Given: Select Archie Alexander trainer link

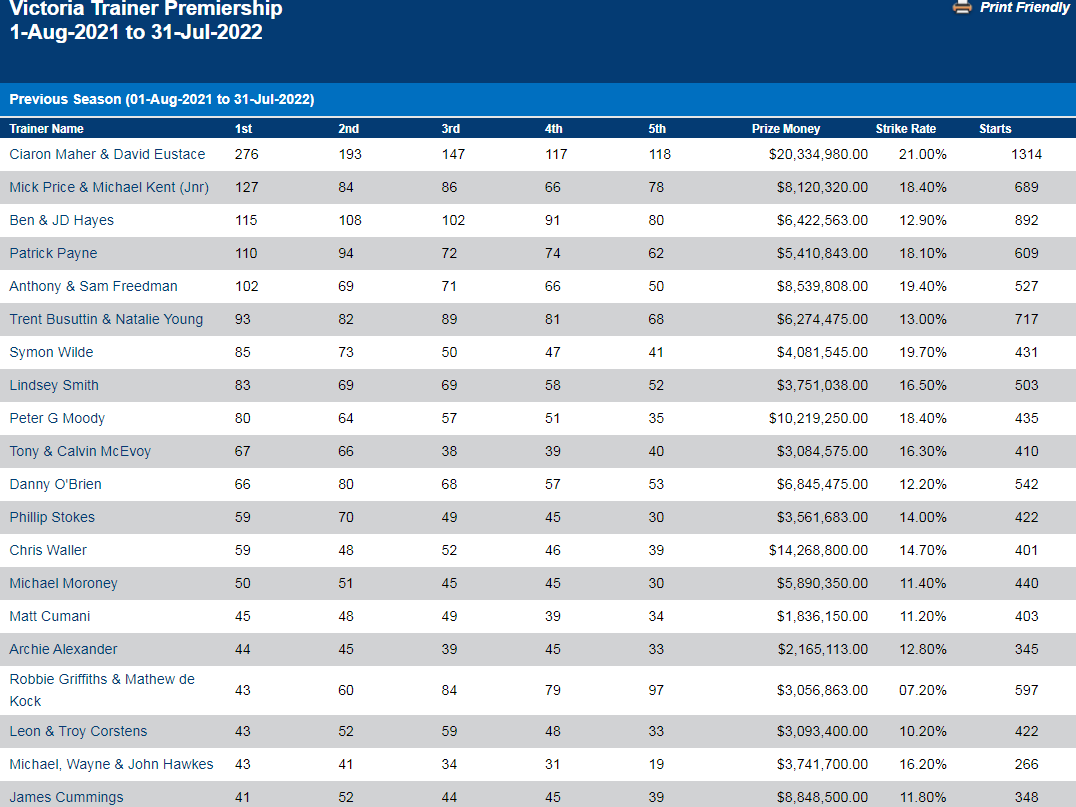Looking at the screenshot, I should (x=63, y=649).
